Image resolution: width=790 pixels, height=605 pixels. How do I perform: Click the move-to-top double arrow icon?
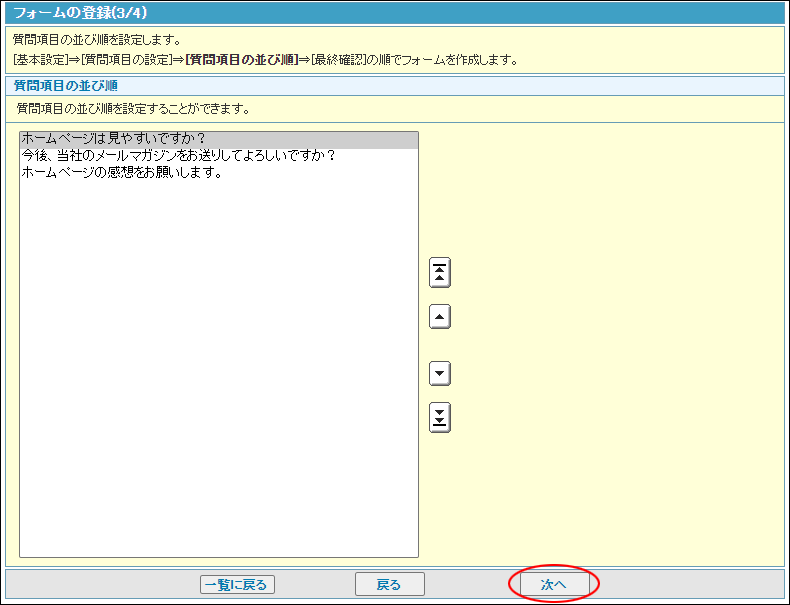click(439, 272)
